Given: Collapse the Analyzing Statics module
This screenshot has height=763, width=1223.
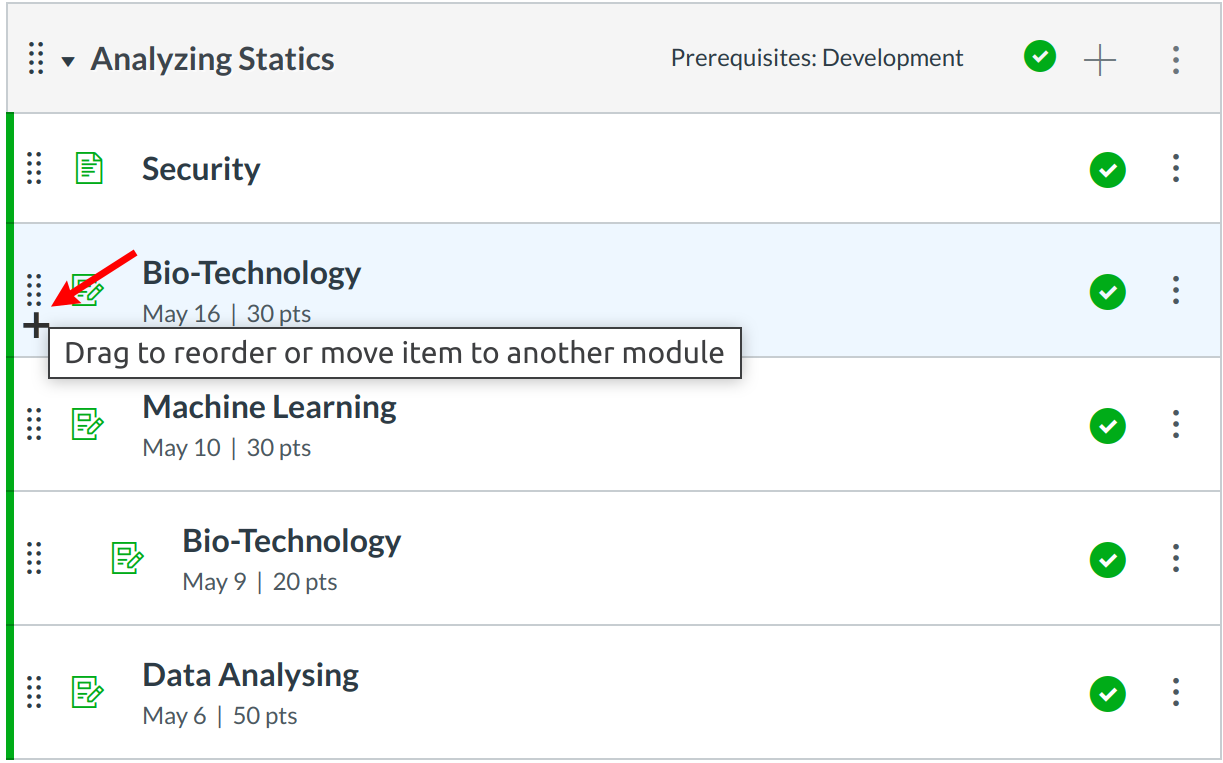Looking at the screenshot, I should [68, 61].
